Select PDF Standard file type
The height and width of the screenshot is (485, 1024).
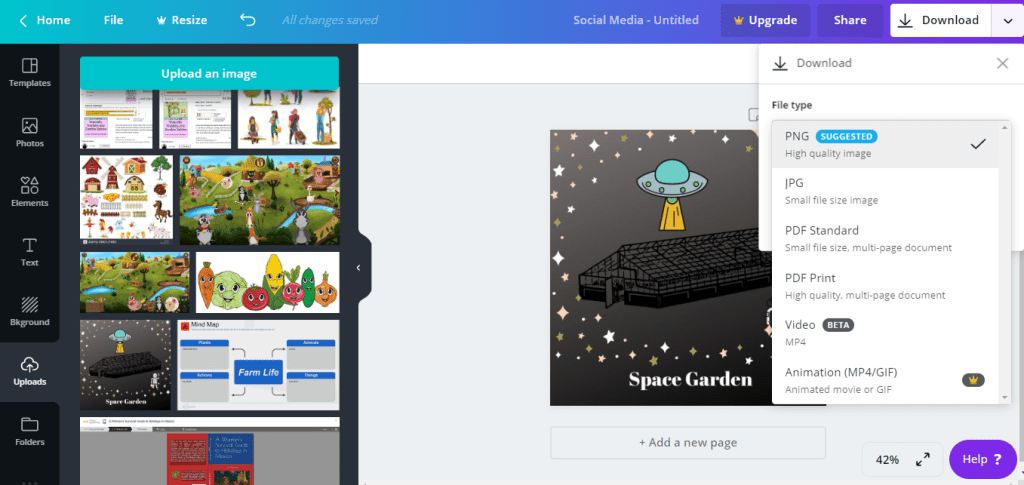(x=885, y=238)
